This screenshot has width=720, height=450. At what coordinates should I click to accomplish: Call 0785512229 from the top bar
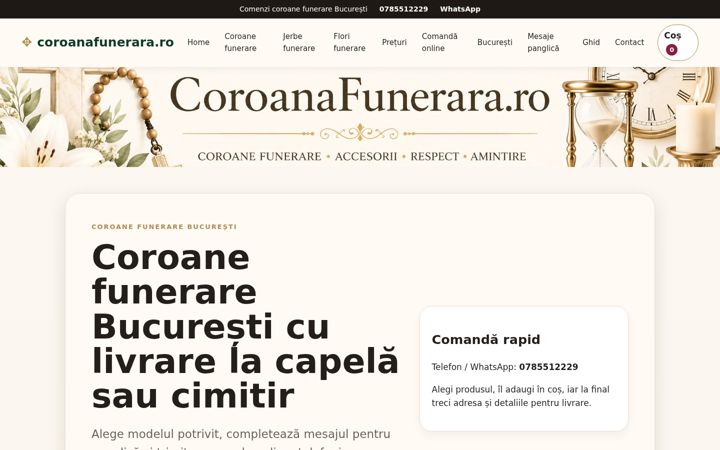[403, 9]
